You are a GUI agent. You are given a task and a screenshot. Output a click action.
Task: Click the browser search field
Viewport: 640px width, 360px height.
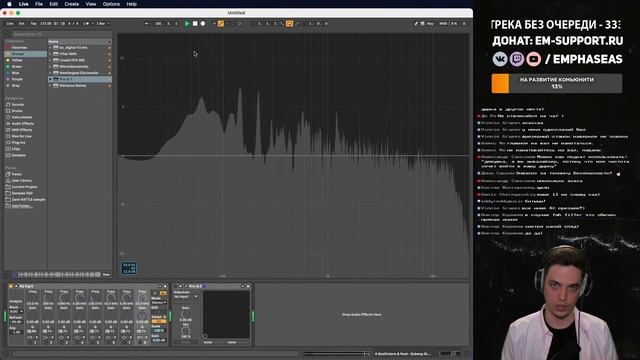tap(61, 34)
